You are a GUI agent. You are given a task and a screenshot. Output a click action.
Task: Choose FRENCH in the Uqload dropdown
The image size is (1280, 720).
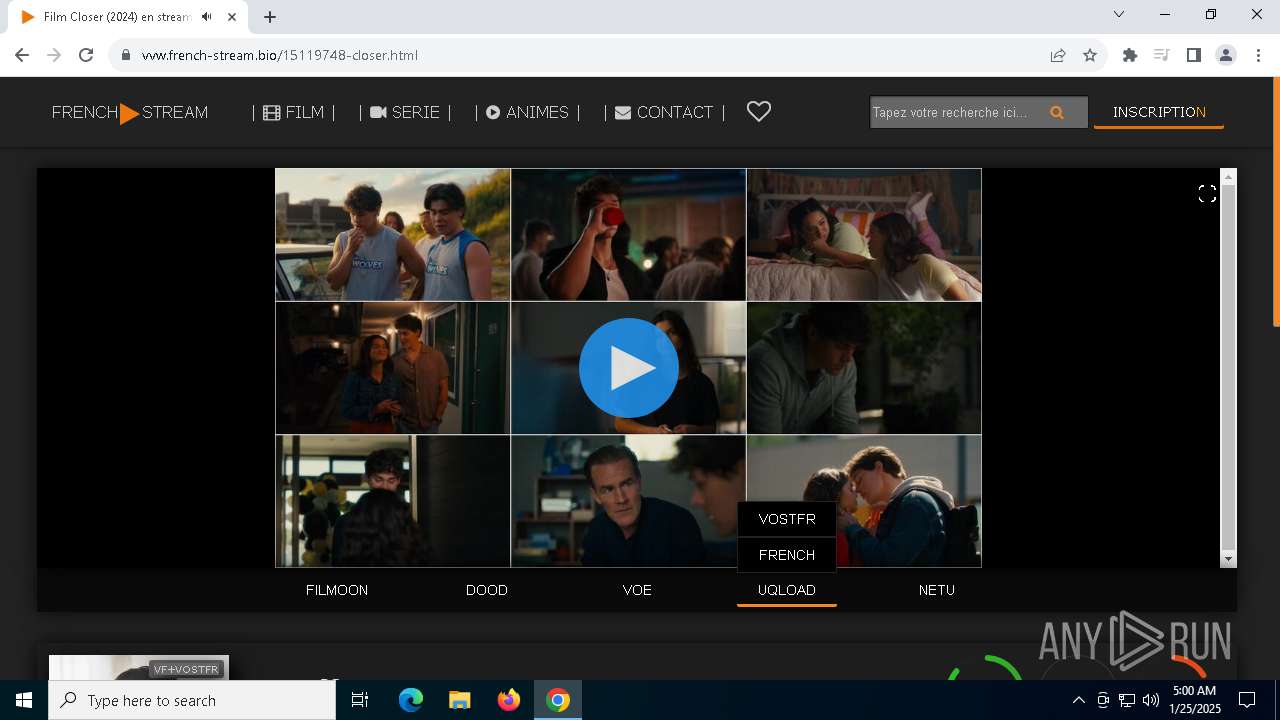click(x=787, y=555)
